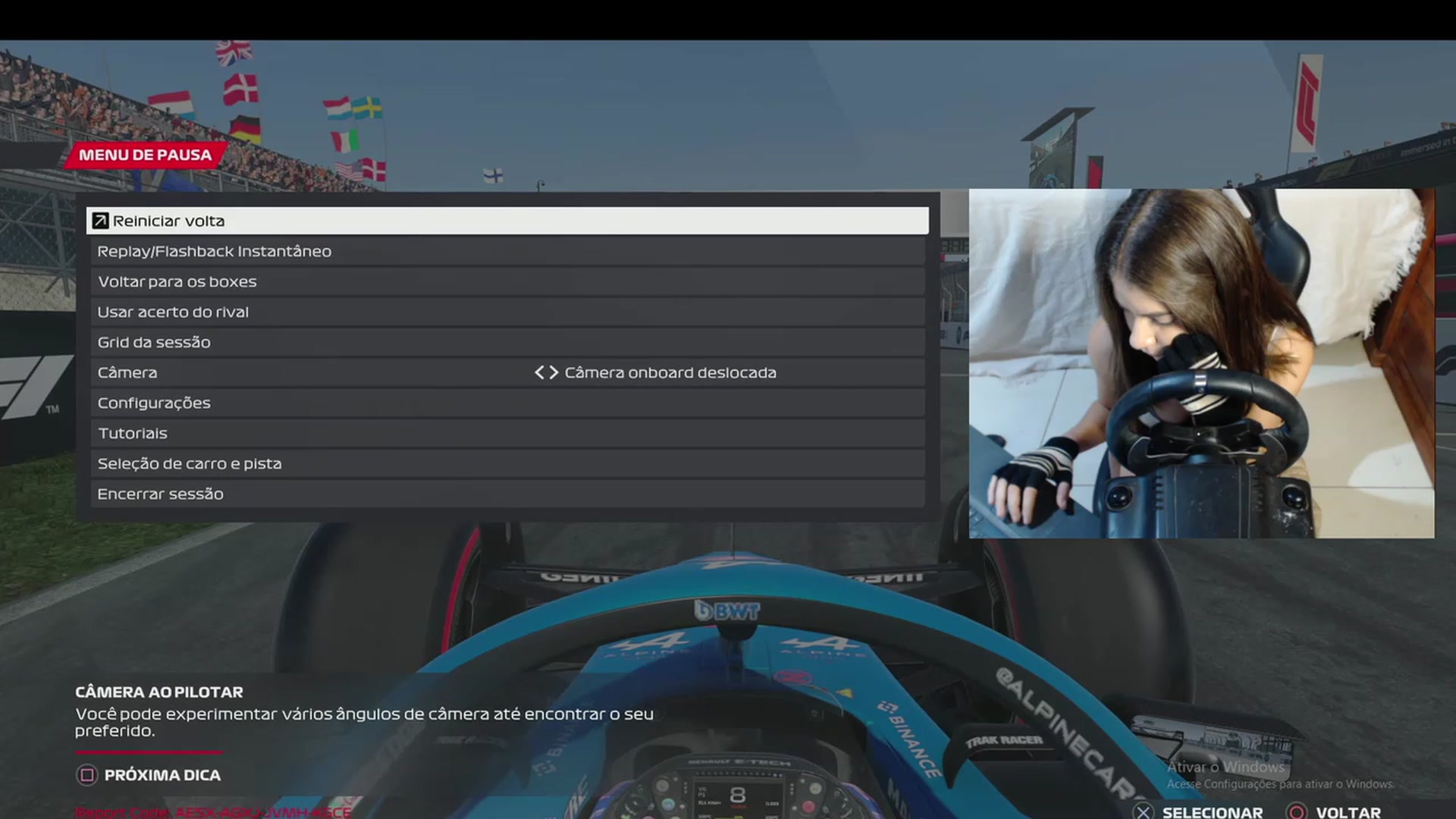The width and height of the screenshot is (1456, 819).
Task: Open Replay/Flashback Instantâneo
Action: pos(507,251)
